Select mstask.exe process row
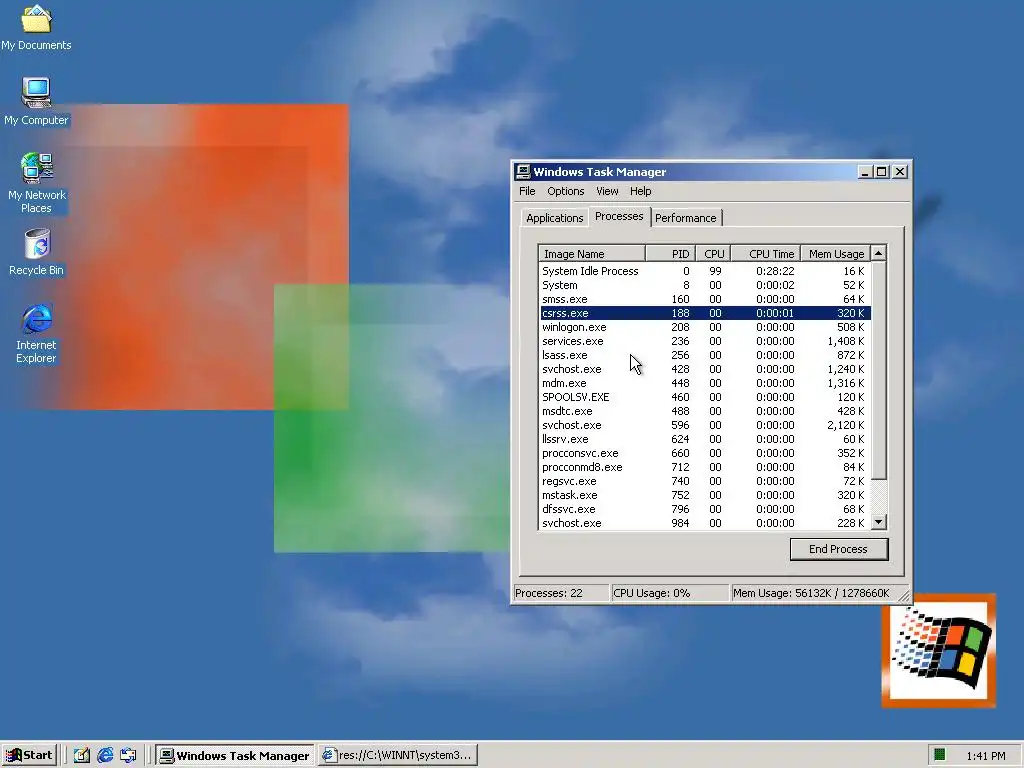Viewport: 1024px width, 768px height. [705, 495]
